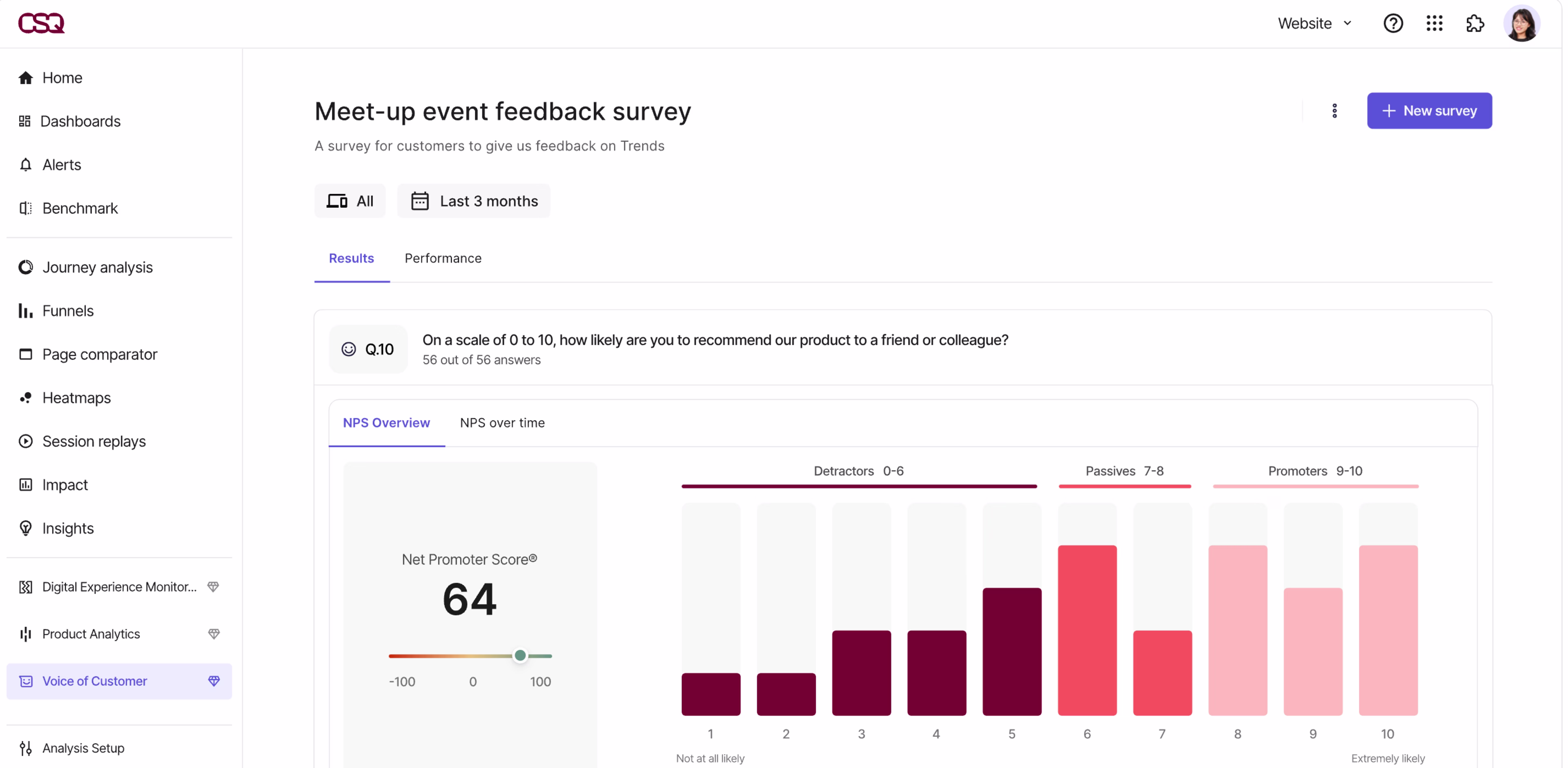Screen dimensions: 1568x768
Task: Expand the Website dropdown
Action: pos(1315,23)
